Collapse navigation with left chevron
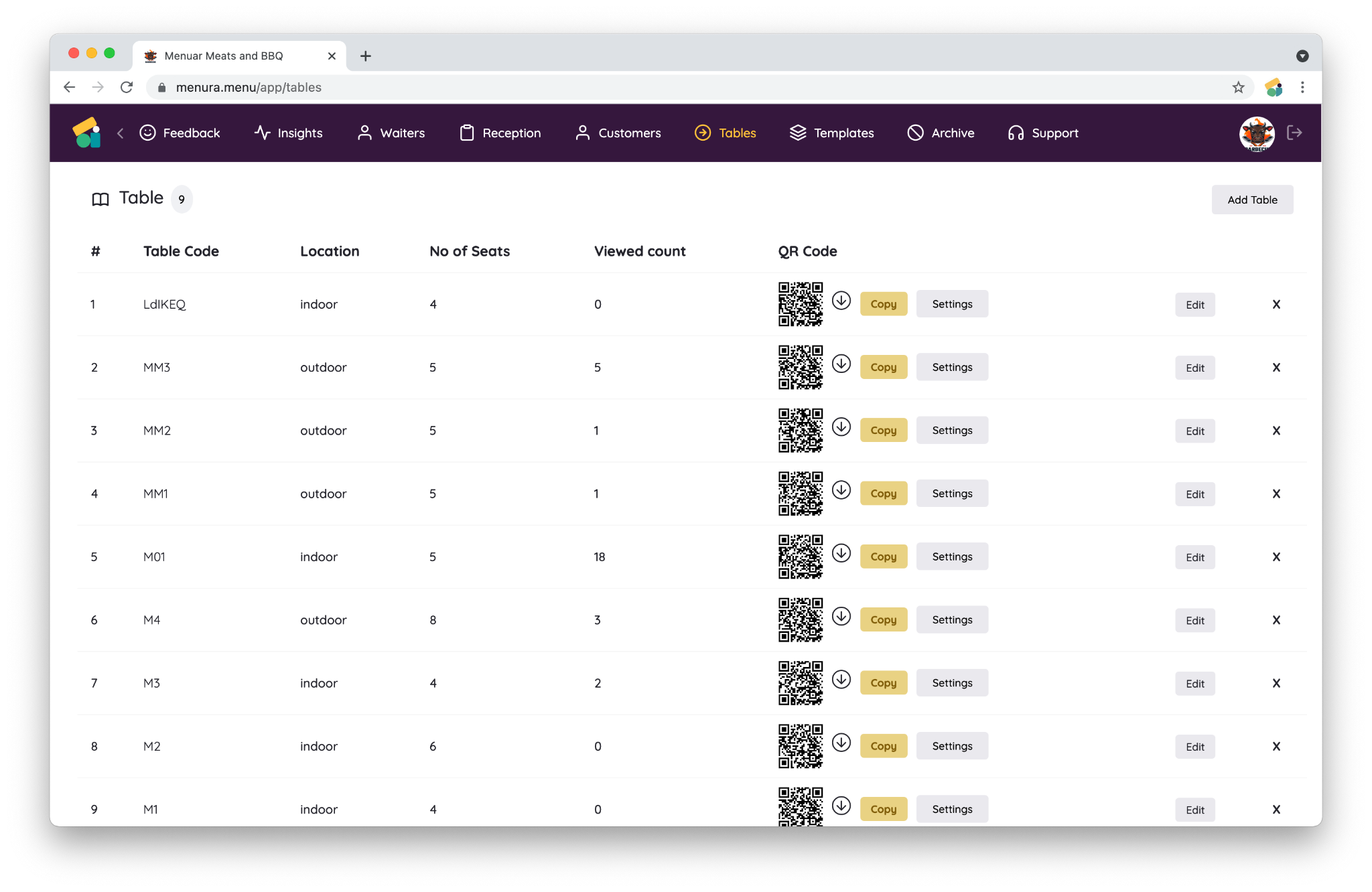This screenshot has width=1372, height=892. click(121, 133)
